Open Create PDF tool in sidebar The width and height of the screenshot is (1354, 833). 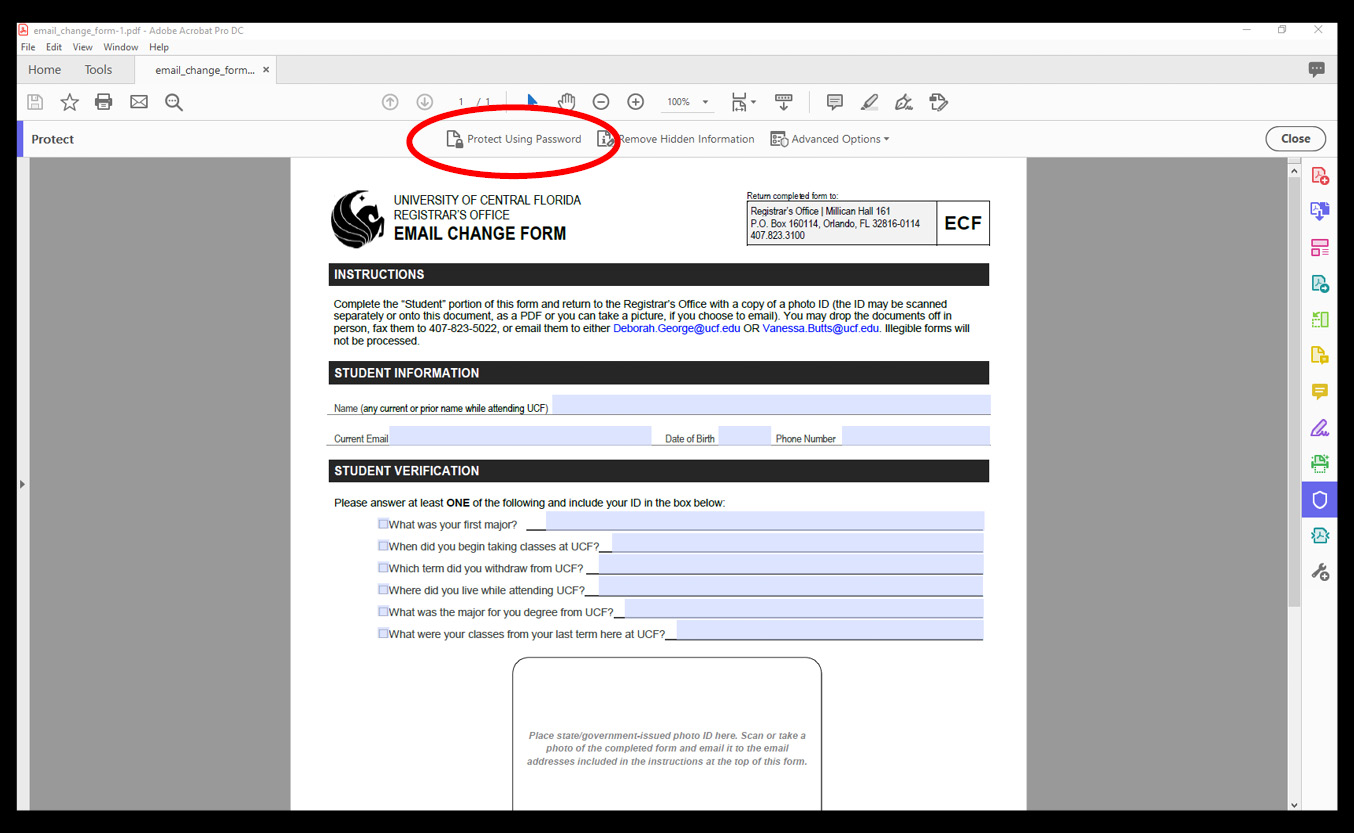click(1320, 176)
